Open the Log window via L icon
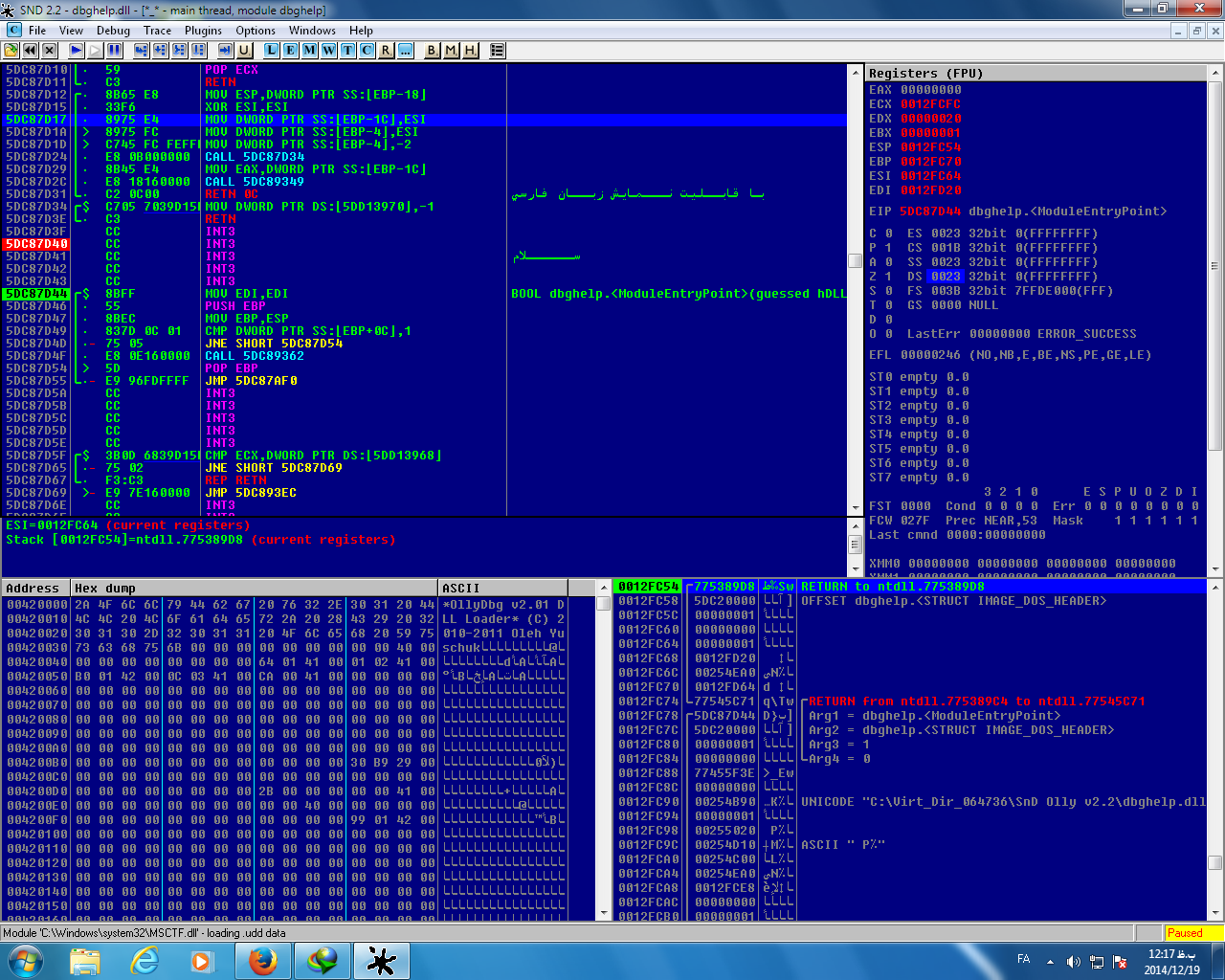 pos(272,50)
